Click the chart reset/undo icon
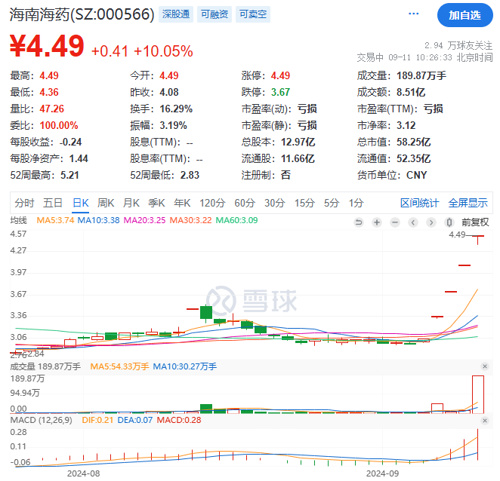500x481 pixels. click(x=359, y=222)
